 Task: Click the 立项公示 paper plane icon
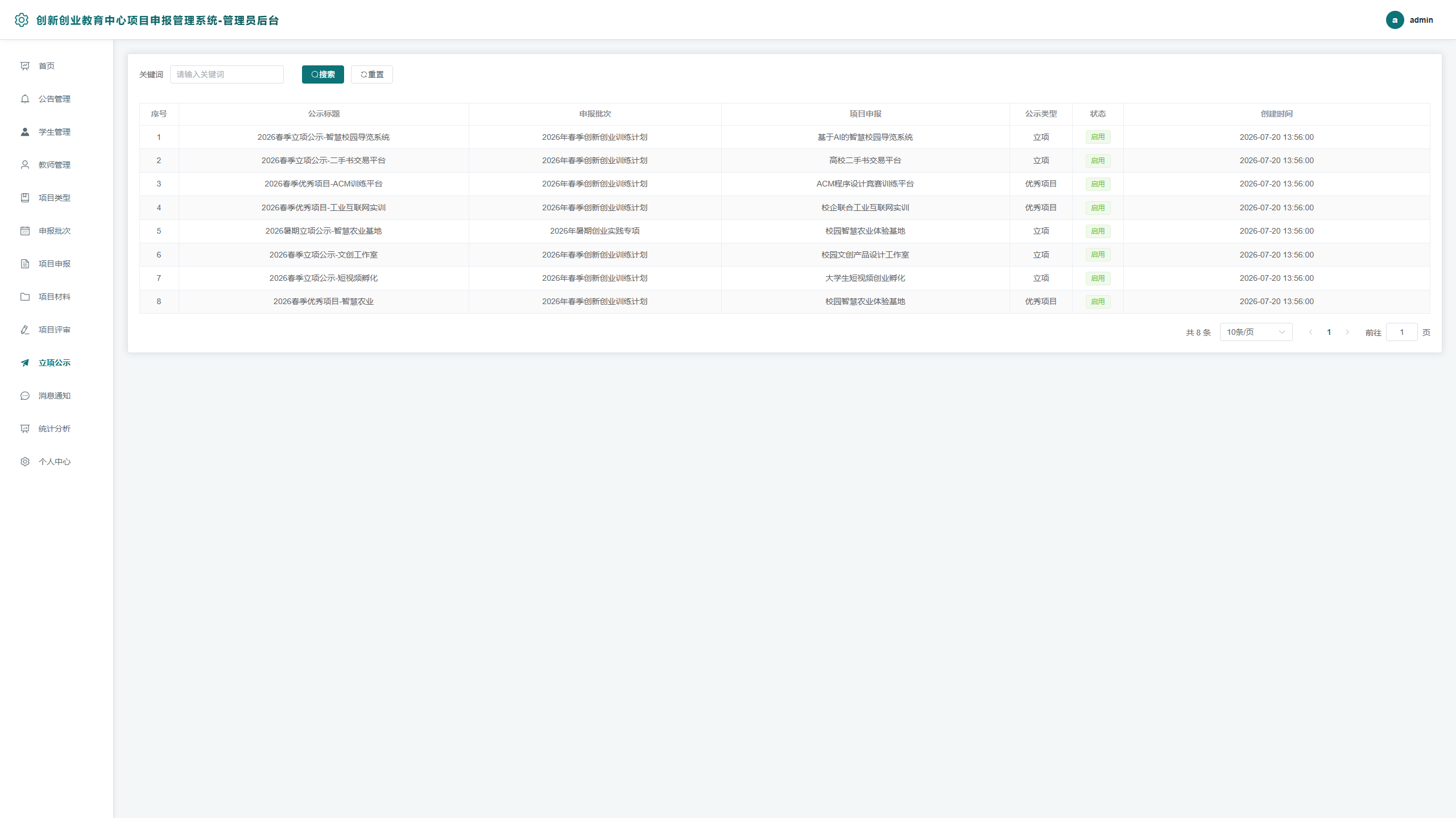click(x=25, y=363)
